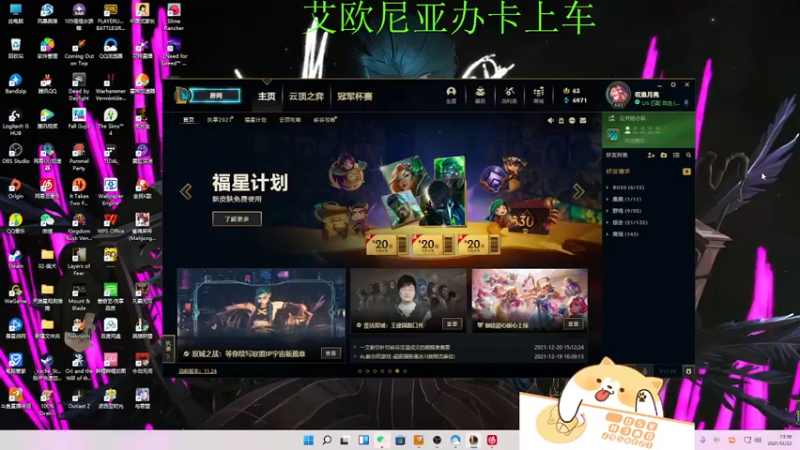Click the printer-like icon next to the speaker
800x450 pixels.
(x=561, y=120)
